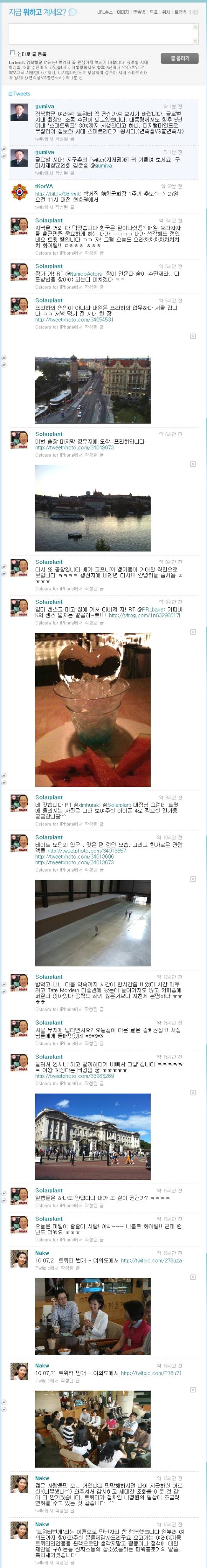
Task: Collapse the heart ice glass photo via corner icon
Action: pos(194,632)
